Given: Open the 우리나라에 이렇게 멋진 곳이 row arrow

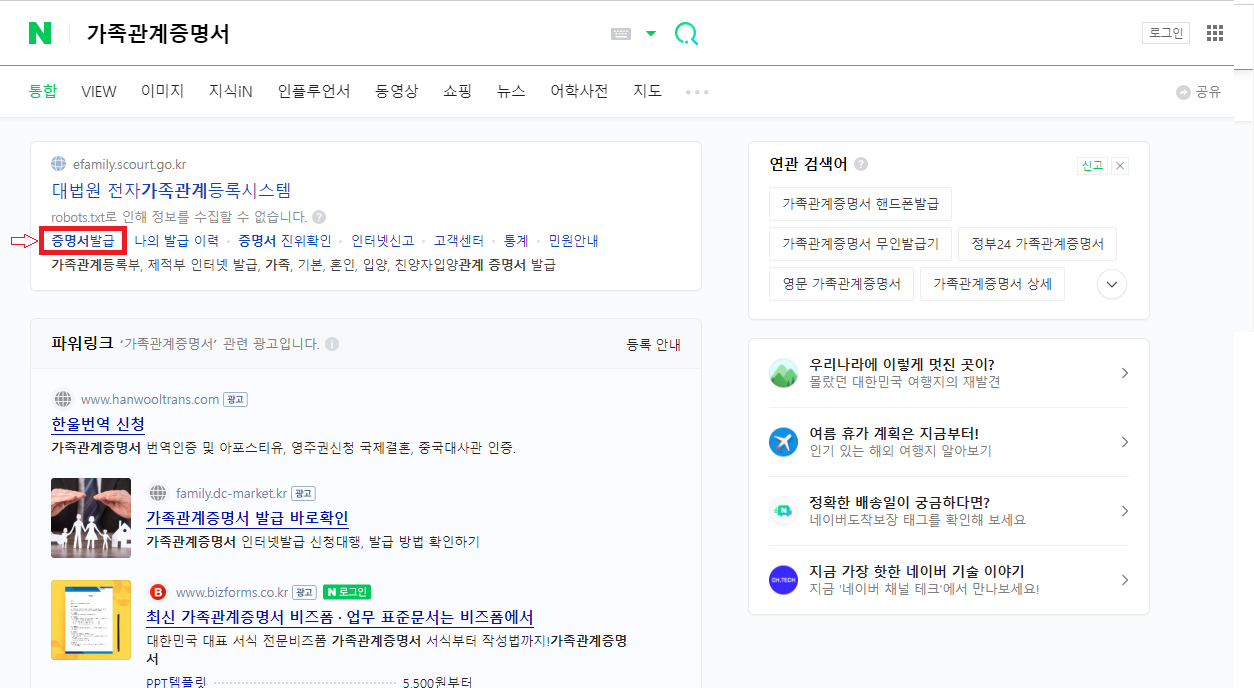Looking at the screenshot, I should [1125, 373].
